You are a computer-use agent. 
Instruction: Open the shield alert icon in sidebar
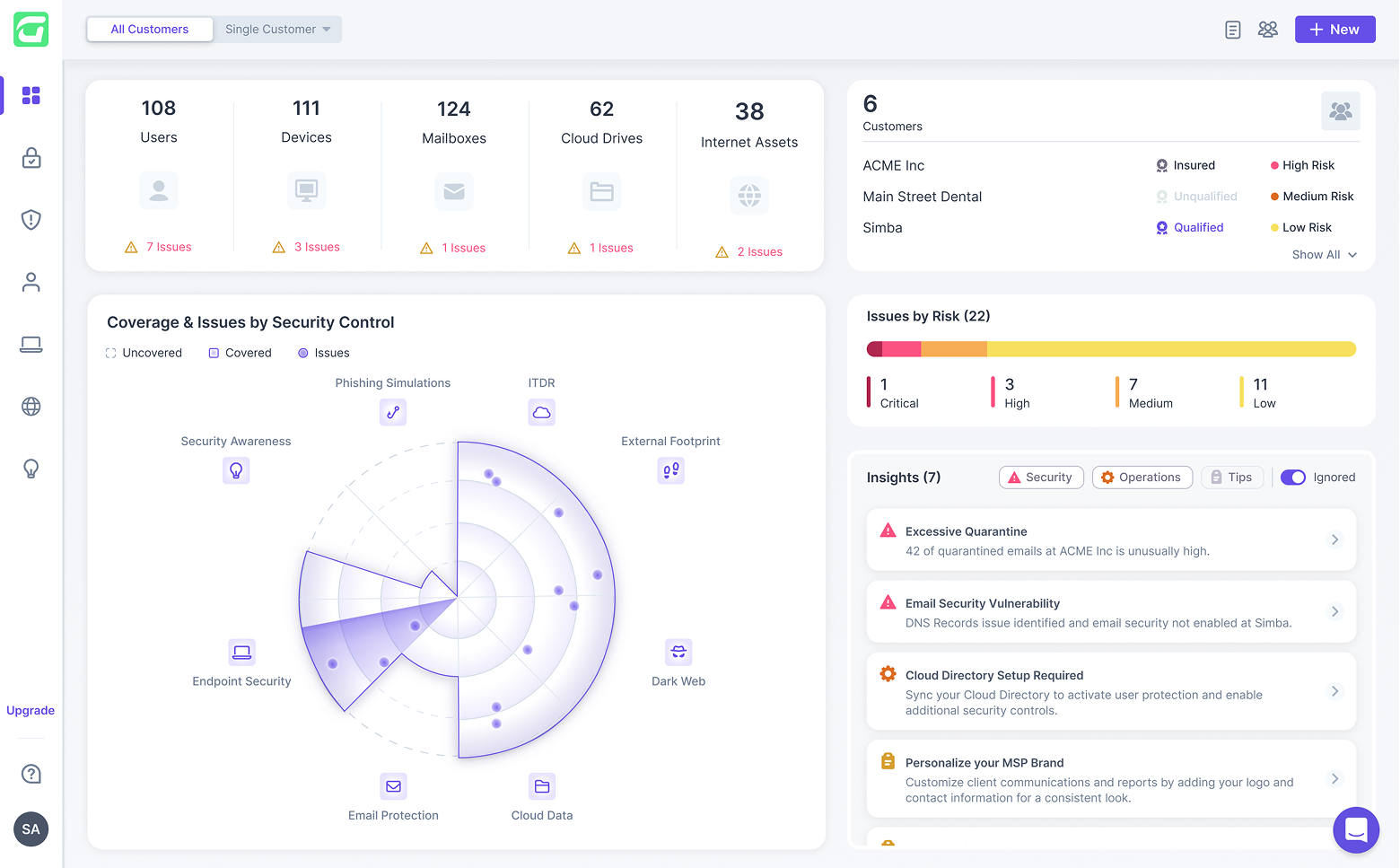pos(31,220)
